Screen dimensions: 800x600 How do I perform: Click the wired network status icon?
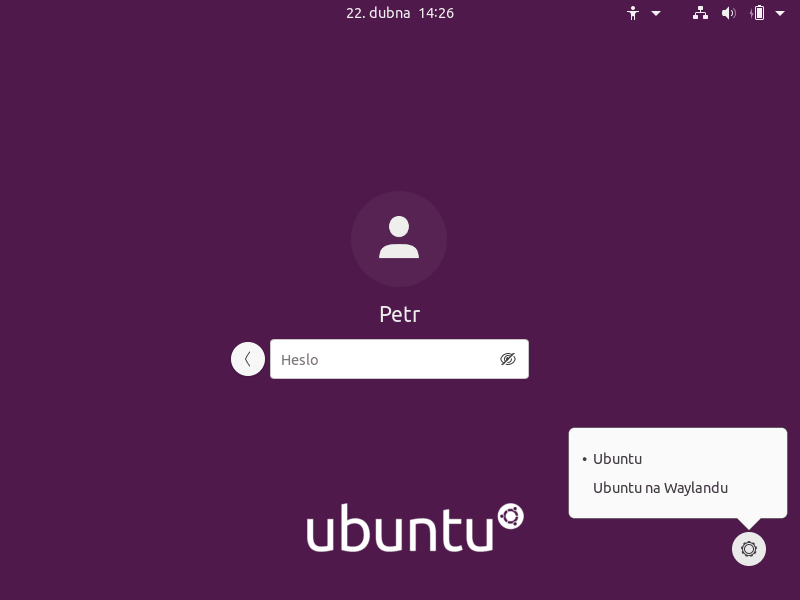tap(700, 13)
